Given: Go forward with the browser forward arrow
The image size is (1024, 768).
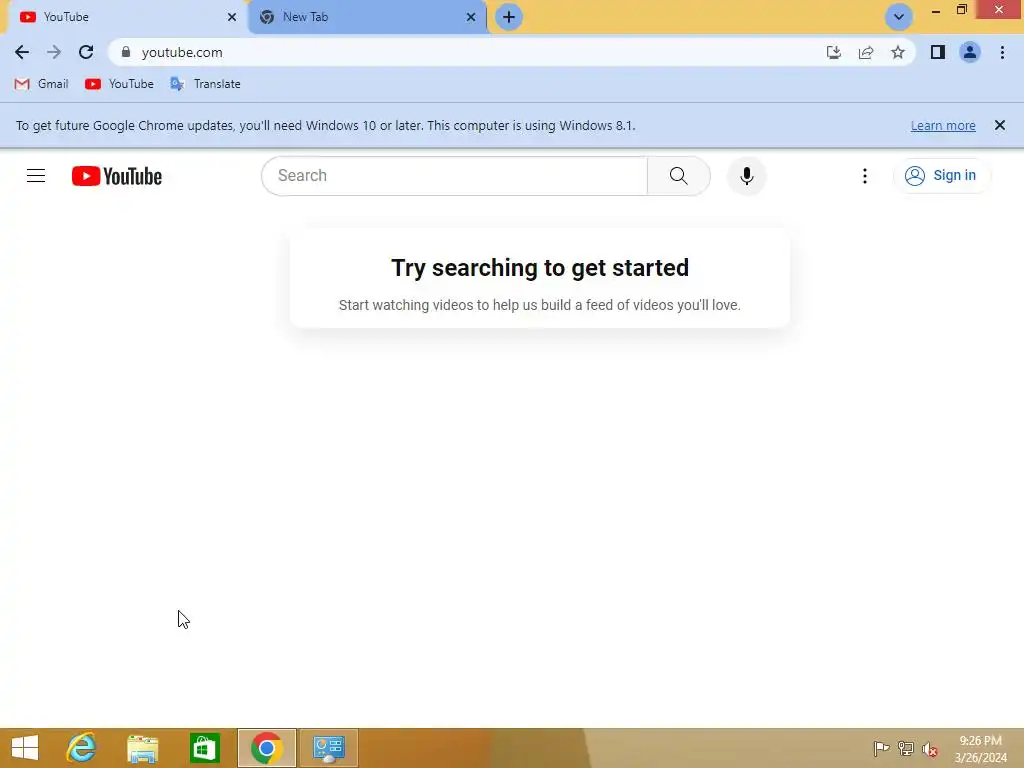Looking at the screenshot, I should tap(54, 52).
